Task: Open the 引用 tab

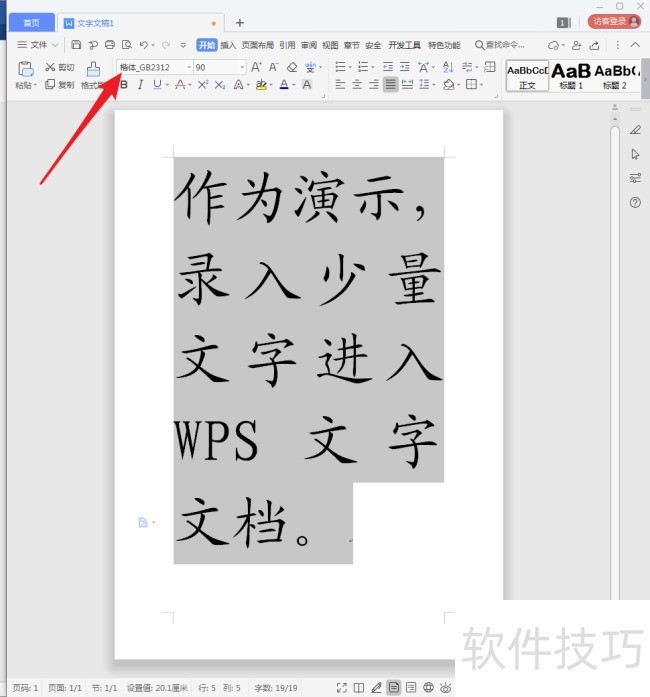Action: pyautogui.click(x=287, y=45)
